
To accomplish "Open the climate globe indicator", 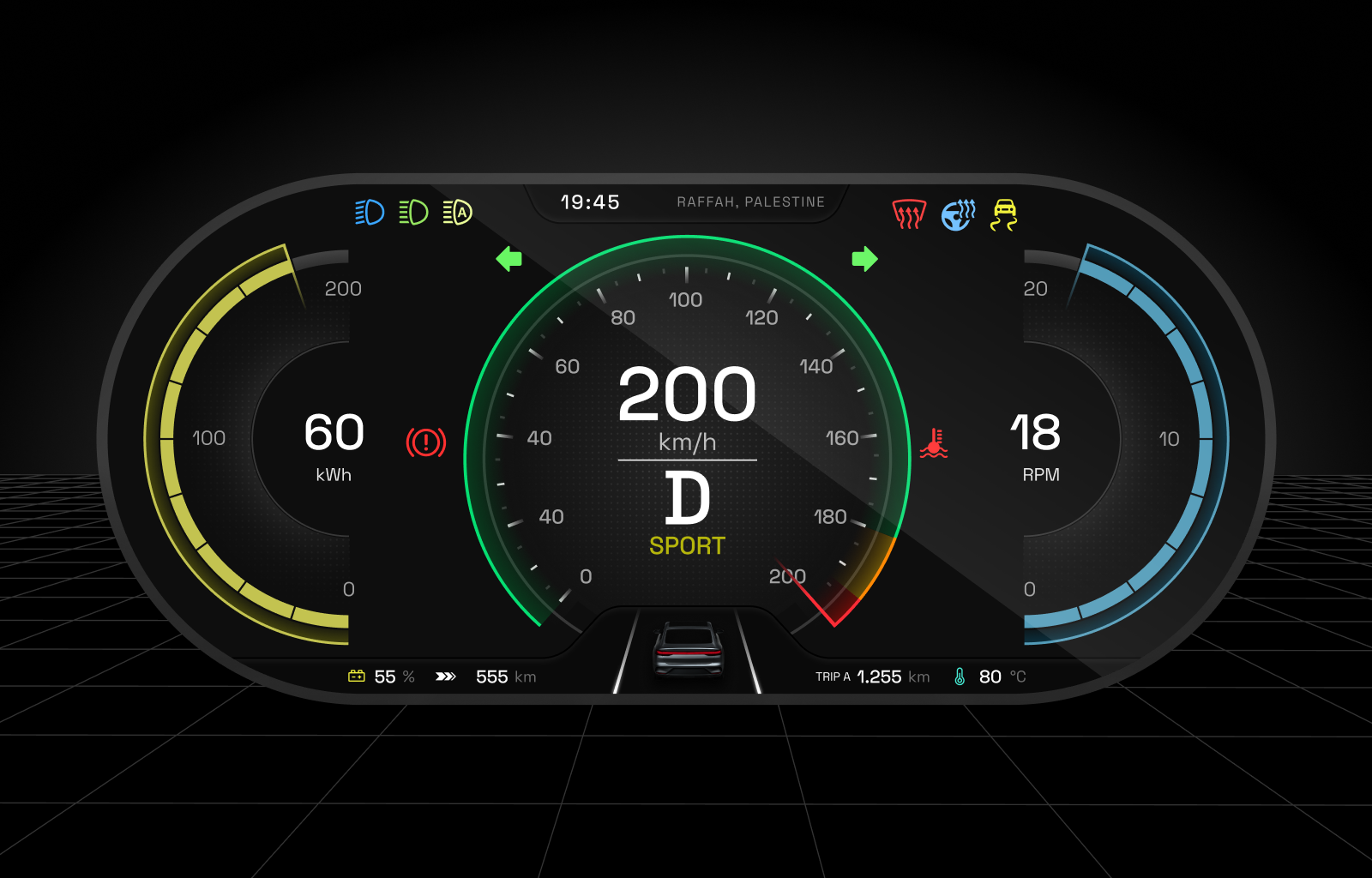I will (x=960, y=215).
